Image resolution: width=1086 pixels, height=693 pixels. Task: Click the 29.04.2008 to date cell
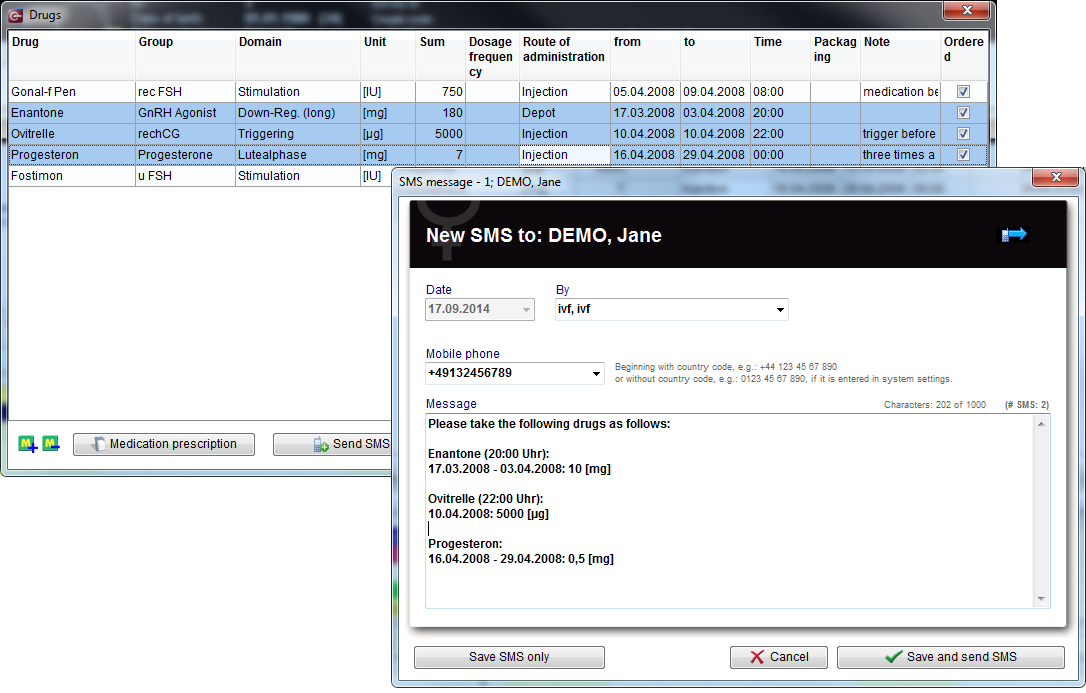(x=715, y=154)
